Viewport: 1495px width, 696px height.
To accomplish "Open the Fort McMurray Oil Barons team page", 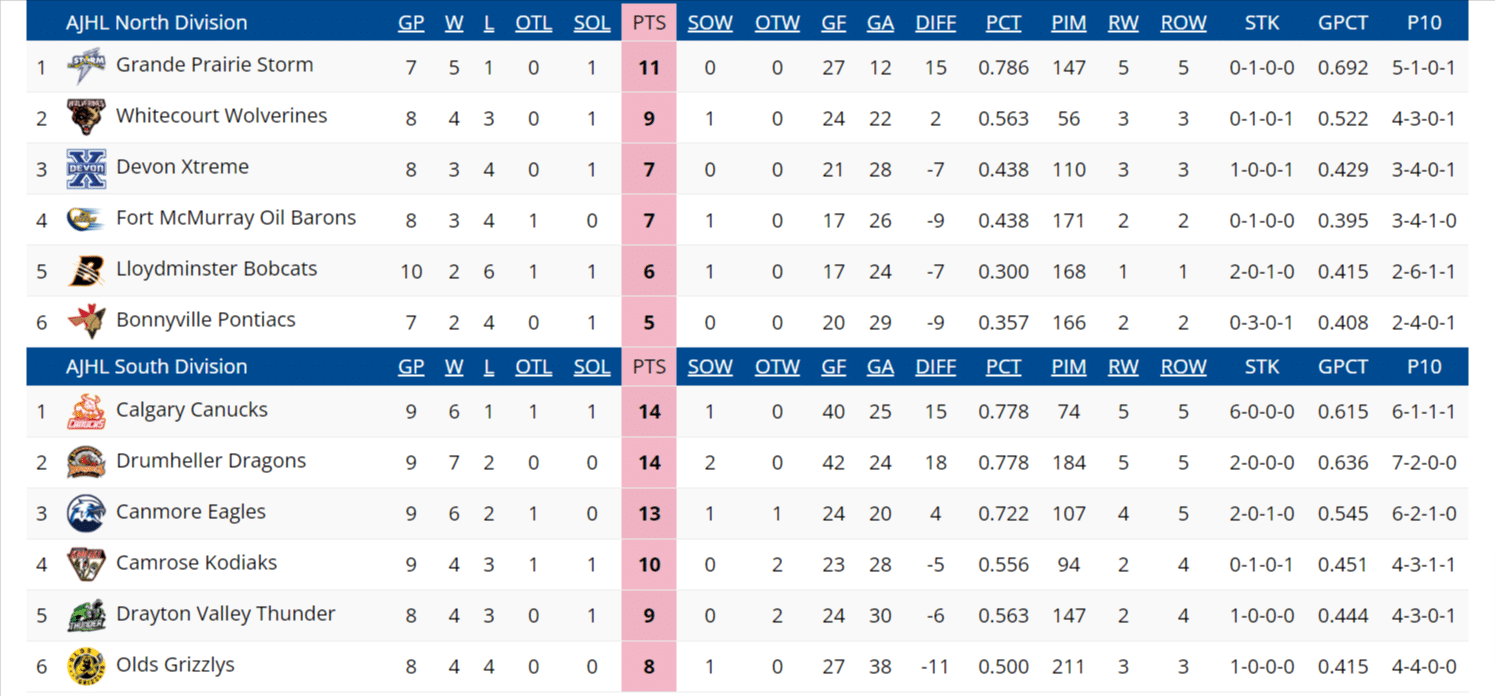I will coord(236,218).
